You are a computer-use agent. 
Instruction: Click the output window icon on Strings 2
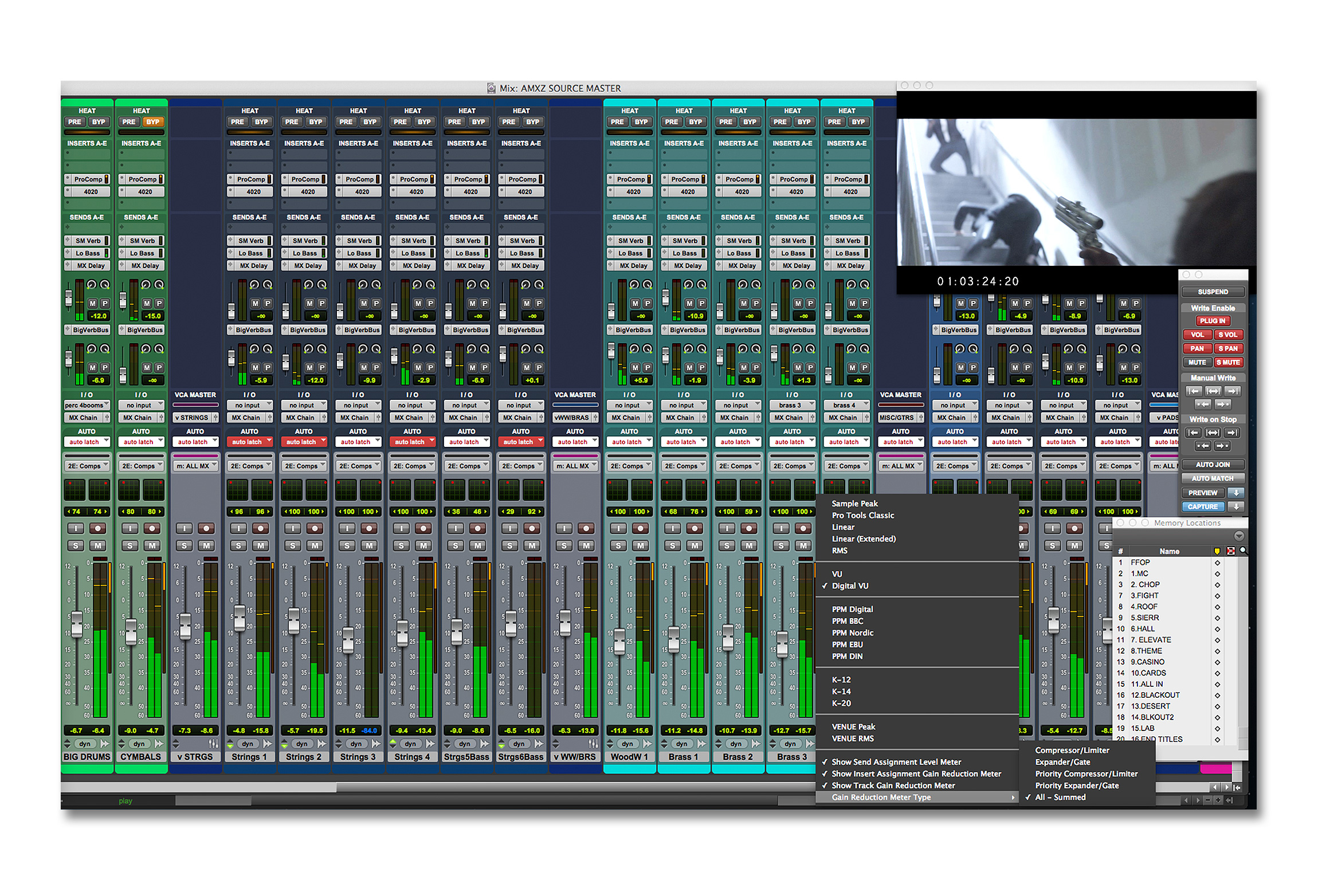click(x=321, y=744)
